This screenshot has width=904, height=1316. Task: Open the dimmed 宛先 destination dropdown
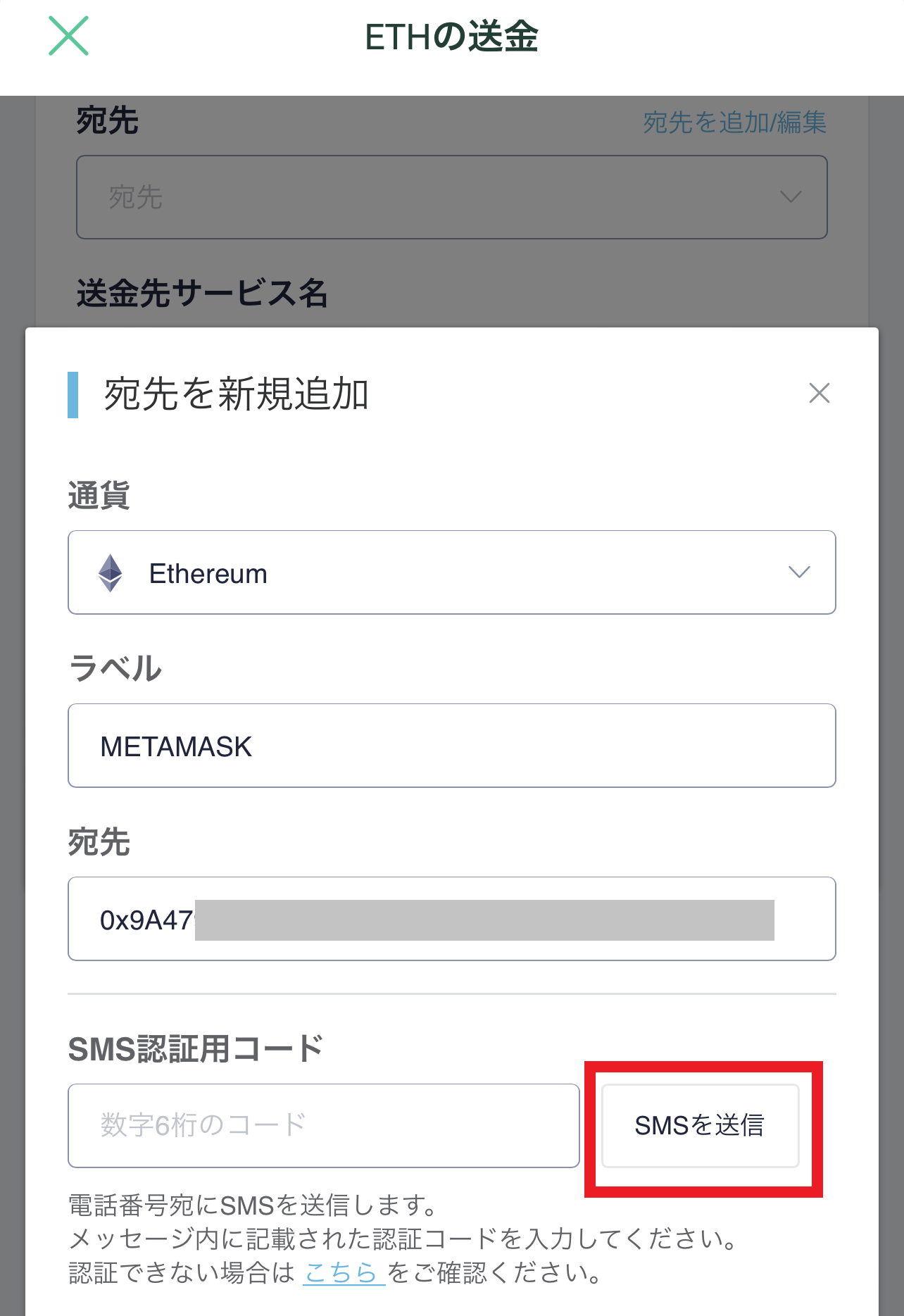pos(452,197)
